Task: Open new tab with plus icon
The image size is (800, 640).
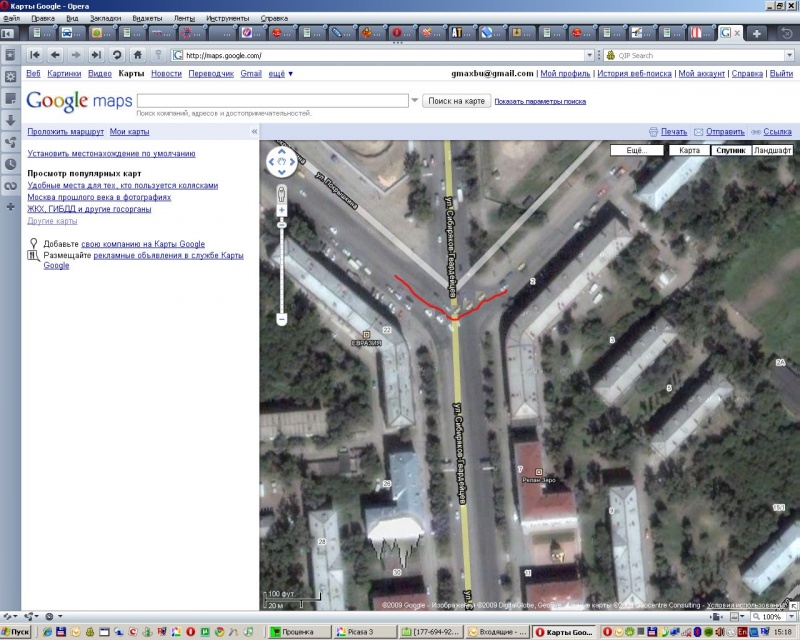Action: 758,33
